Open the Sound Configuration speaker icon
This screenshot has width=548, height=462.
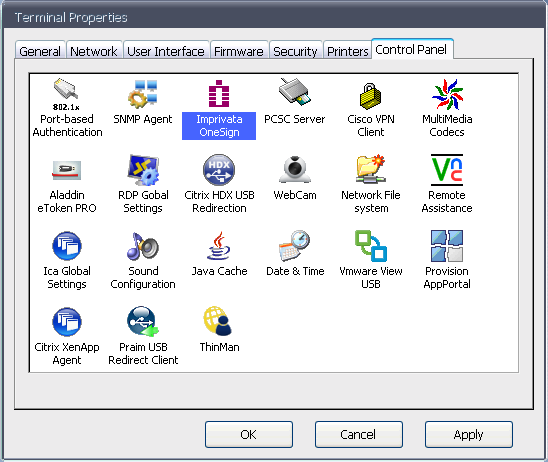coord(143,246)
